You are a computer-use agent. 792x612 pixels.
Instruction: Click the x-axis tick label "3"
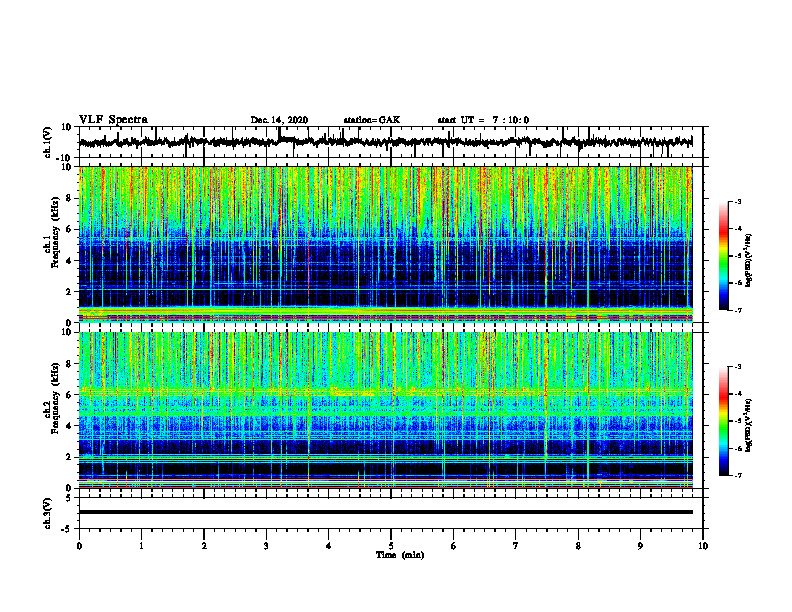266,546
